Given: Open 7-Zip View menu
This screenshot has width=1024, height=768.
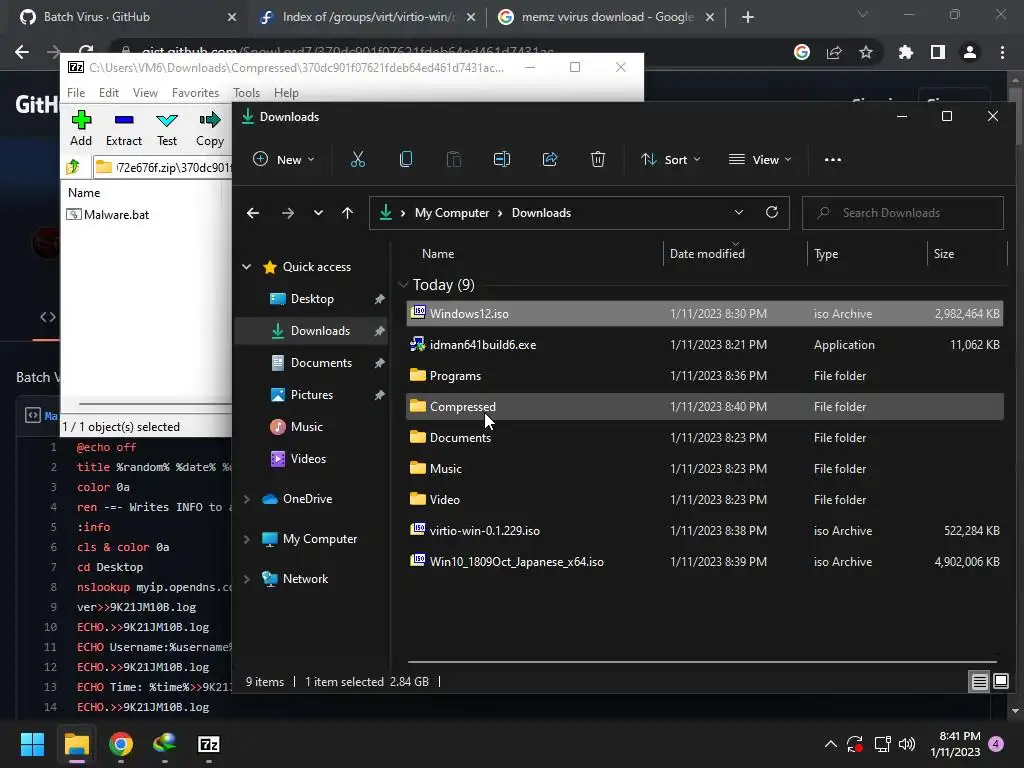Looking at the screenshot, I should click(145, 93).
